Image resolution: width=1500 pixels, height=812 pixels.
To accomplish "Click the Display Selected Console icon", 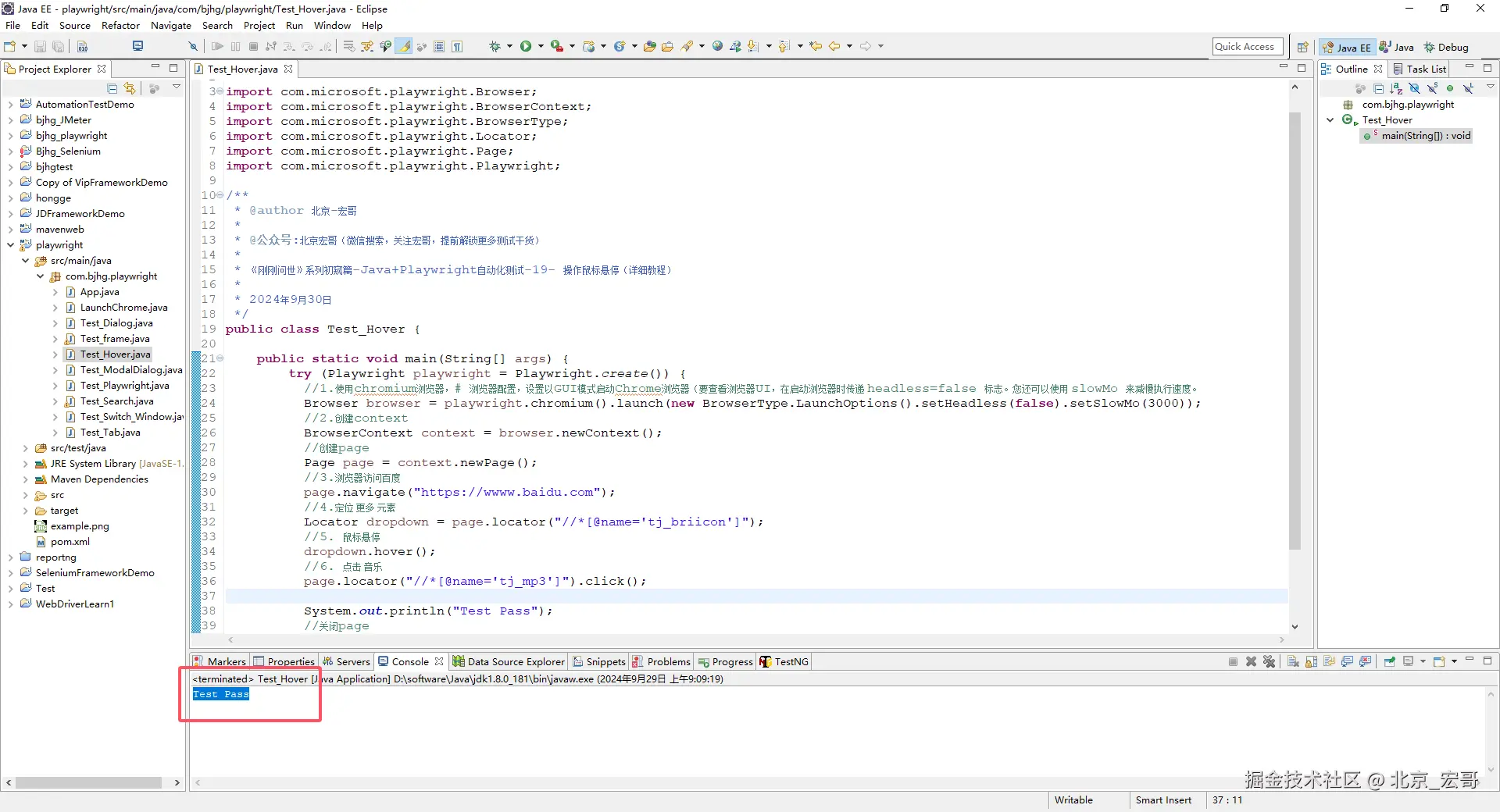I will pyautogui.click(x=1409, y=661).
